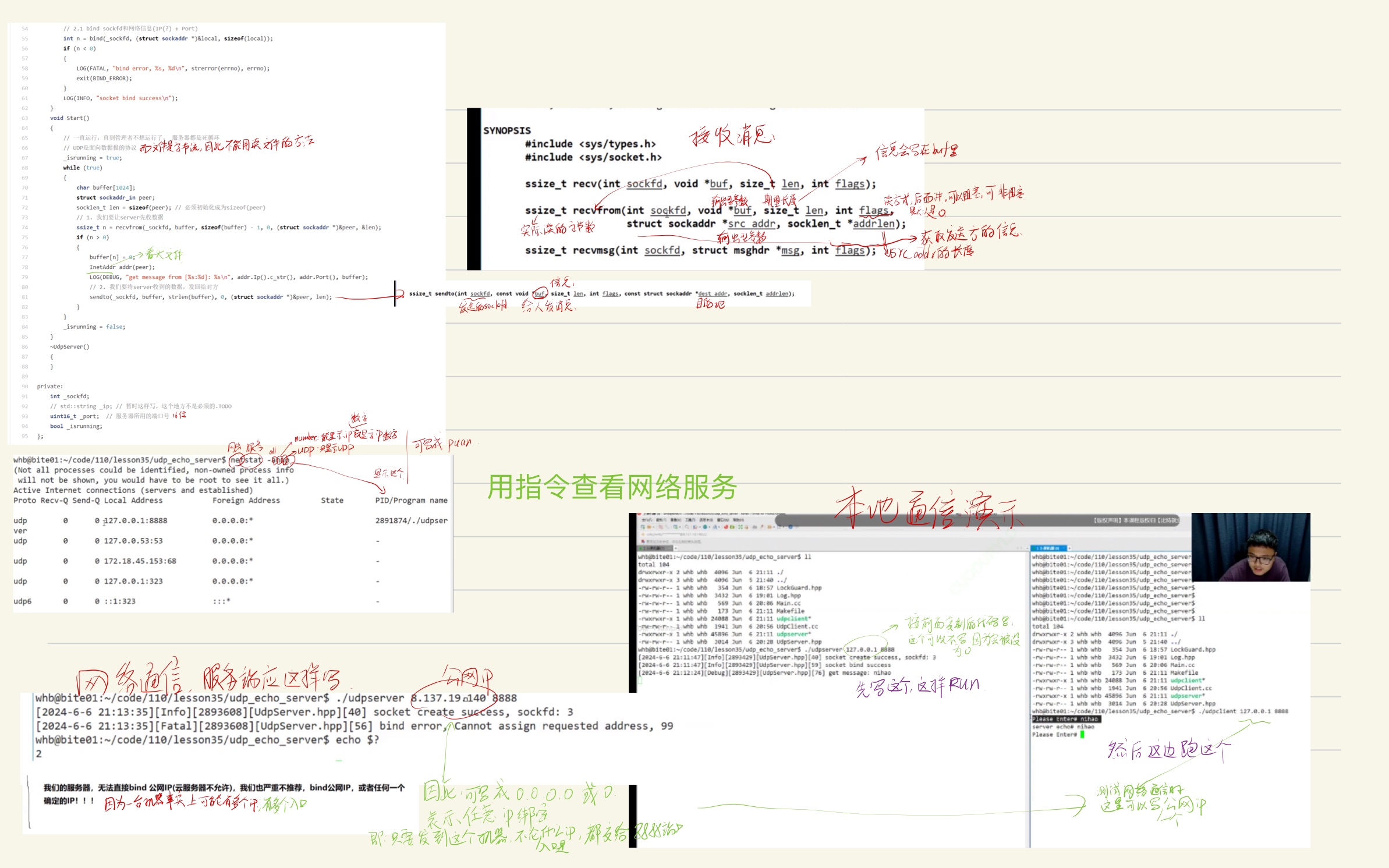Click the green heading 用指令查看网络服务
This screenshot has width=1389, height=868.
(x=611, y=487)
